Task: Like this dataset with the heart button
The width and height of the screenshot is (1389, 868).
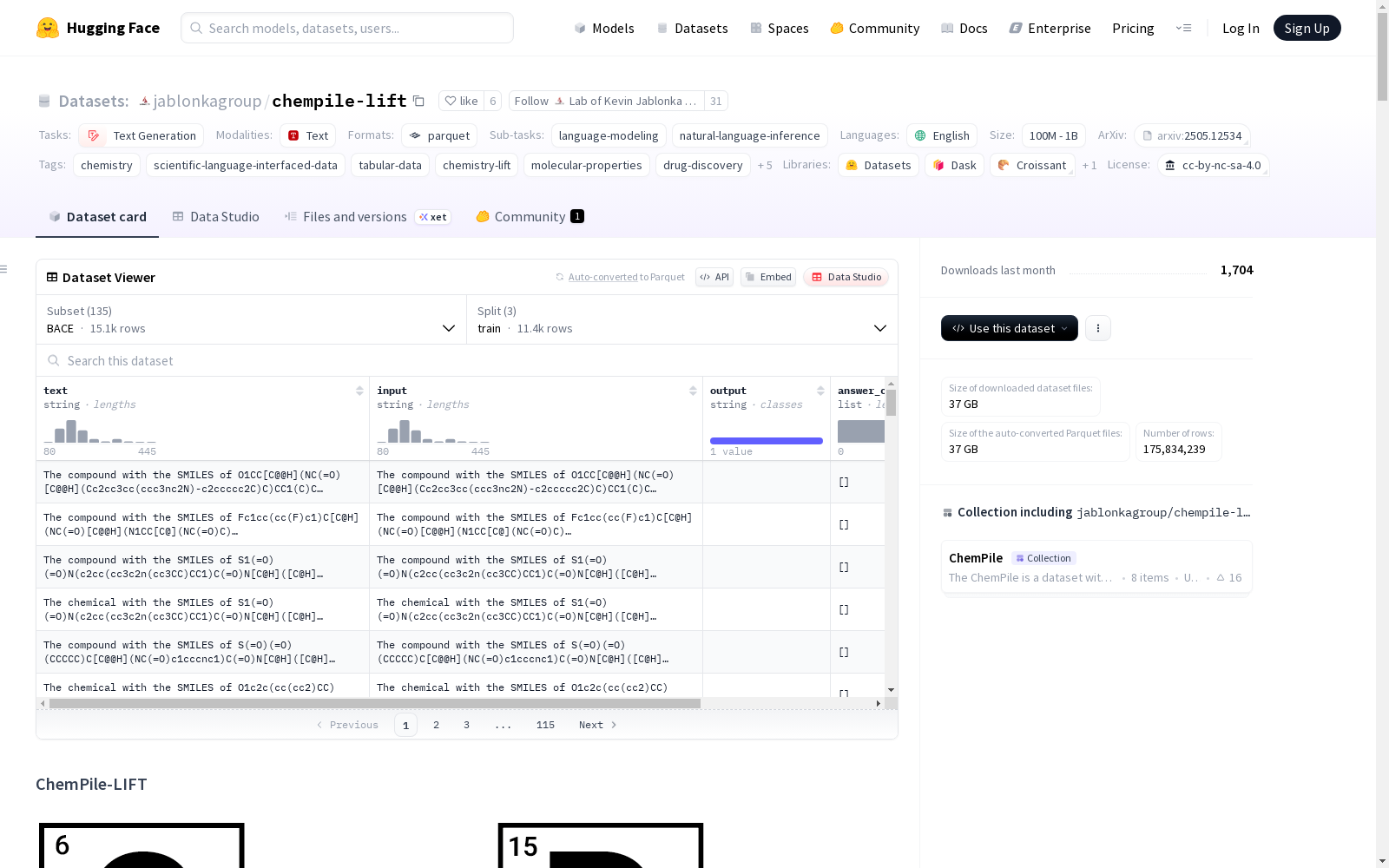Action: pos(461,101)
